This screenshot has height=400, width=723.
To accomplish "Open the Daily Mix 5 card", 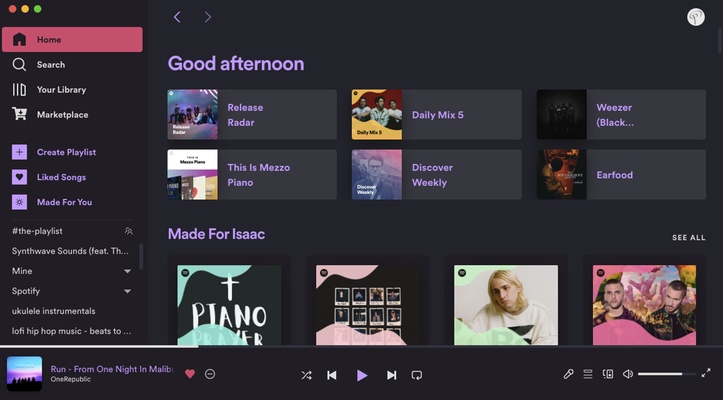I will pos(437,114).
